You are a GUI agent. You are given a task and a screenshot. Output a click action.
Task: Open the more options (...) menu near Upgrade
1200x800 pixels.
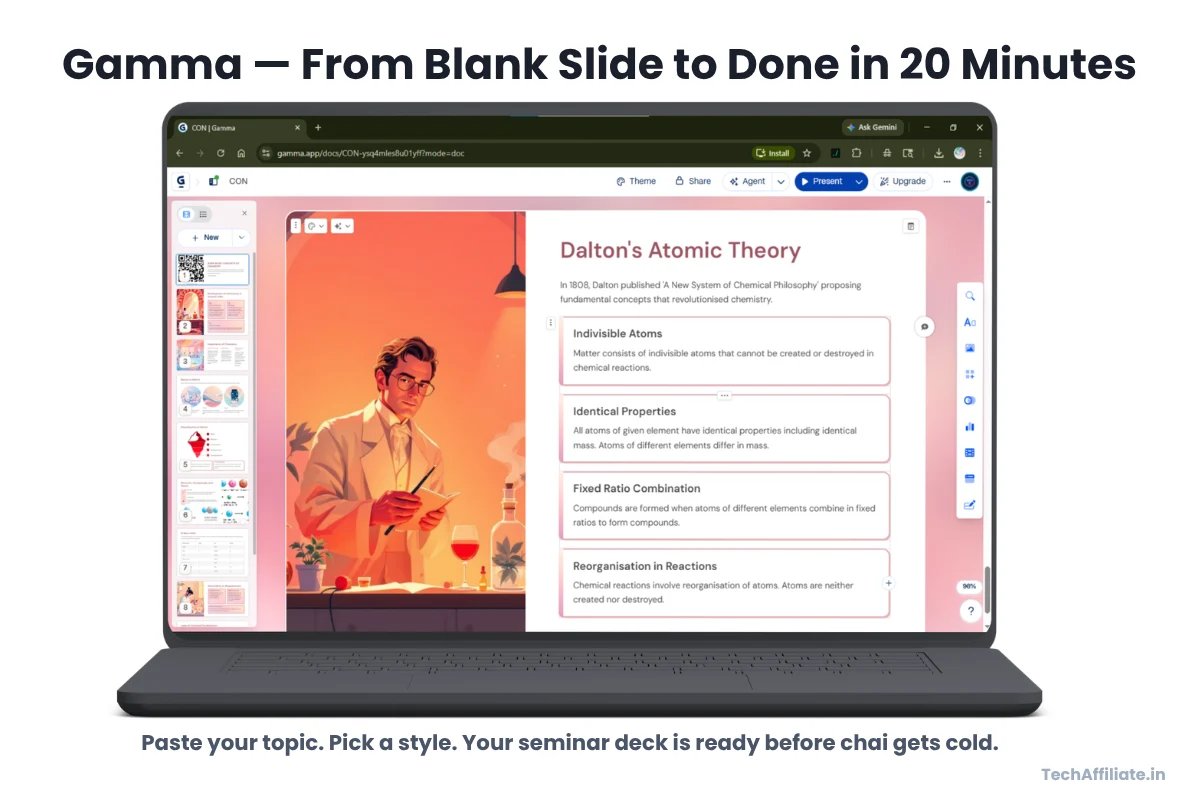coord(946,181)
